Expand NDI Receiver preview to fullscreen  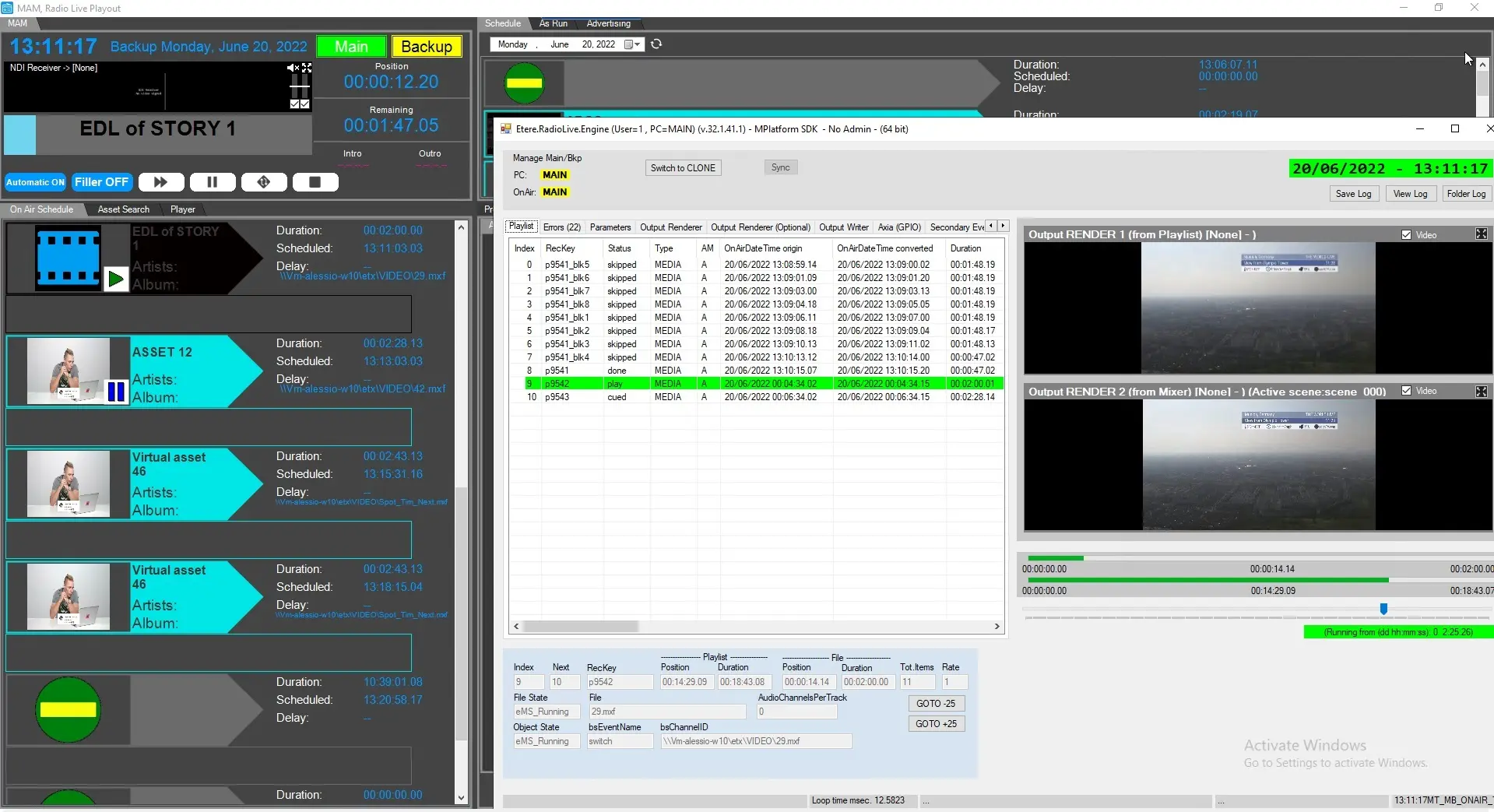click(307, 69)
